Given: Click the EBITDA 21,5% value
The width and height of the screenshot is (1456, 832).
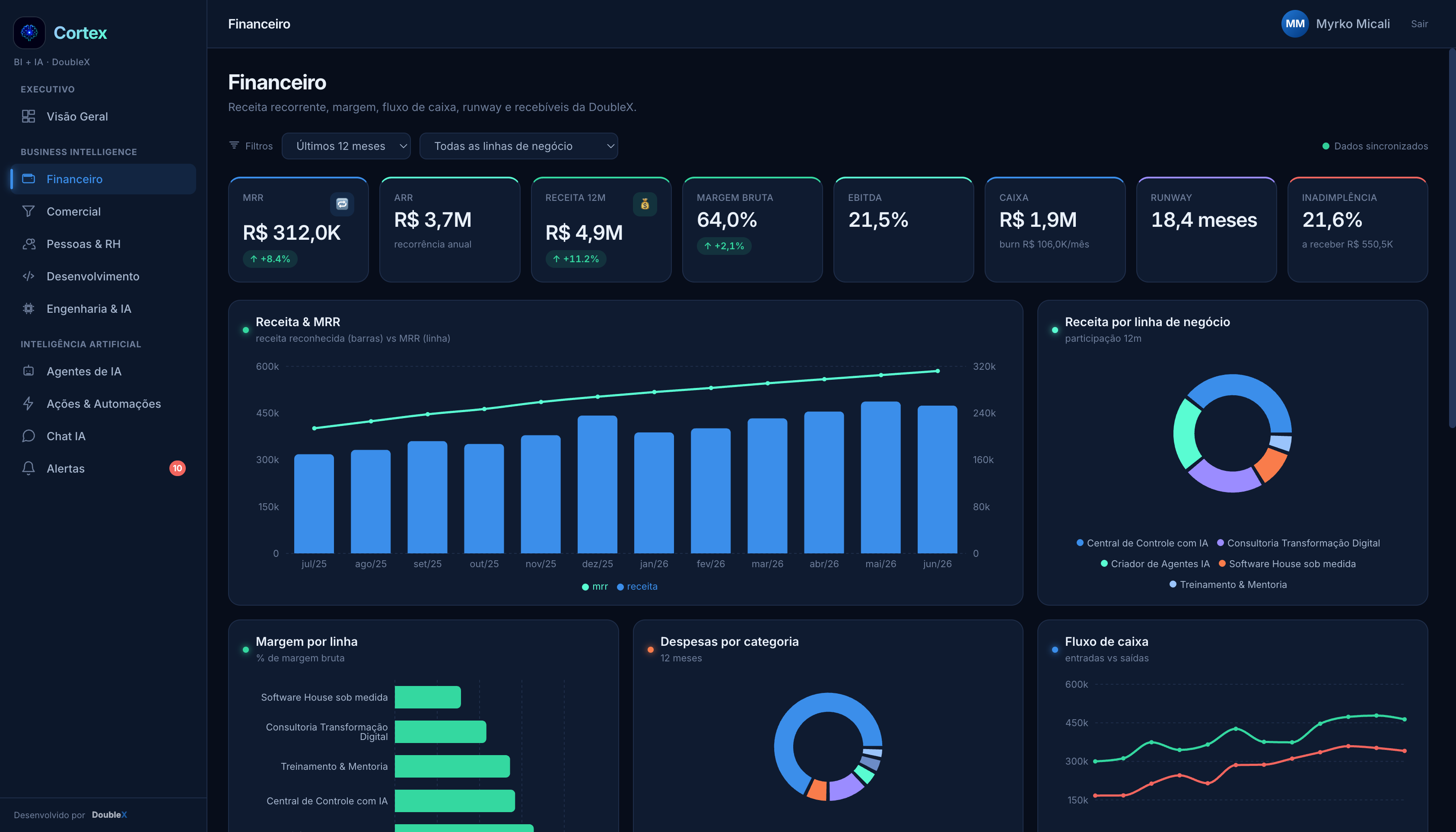Looking at the screenshot, I should coord(878,219).
